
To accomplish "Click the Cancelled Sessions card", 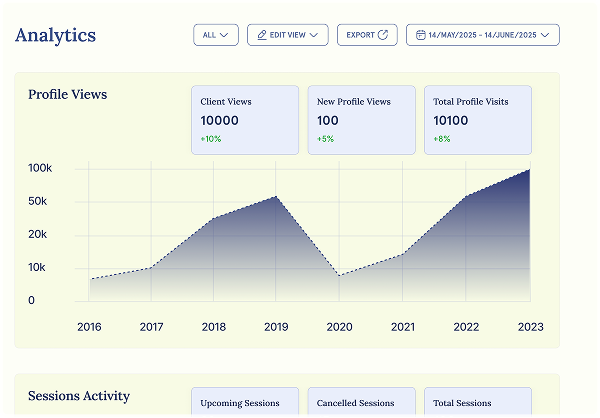I will 361,402.
